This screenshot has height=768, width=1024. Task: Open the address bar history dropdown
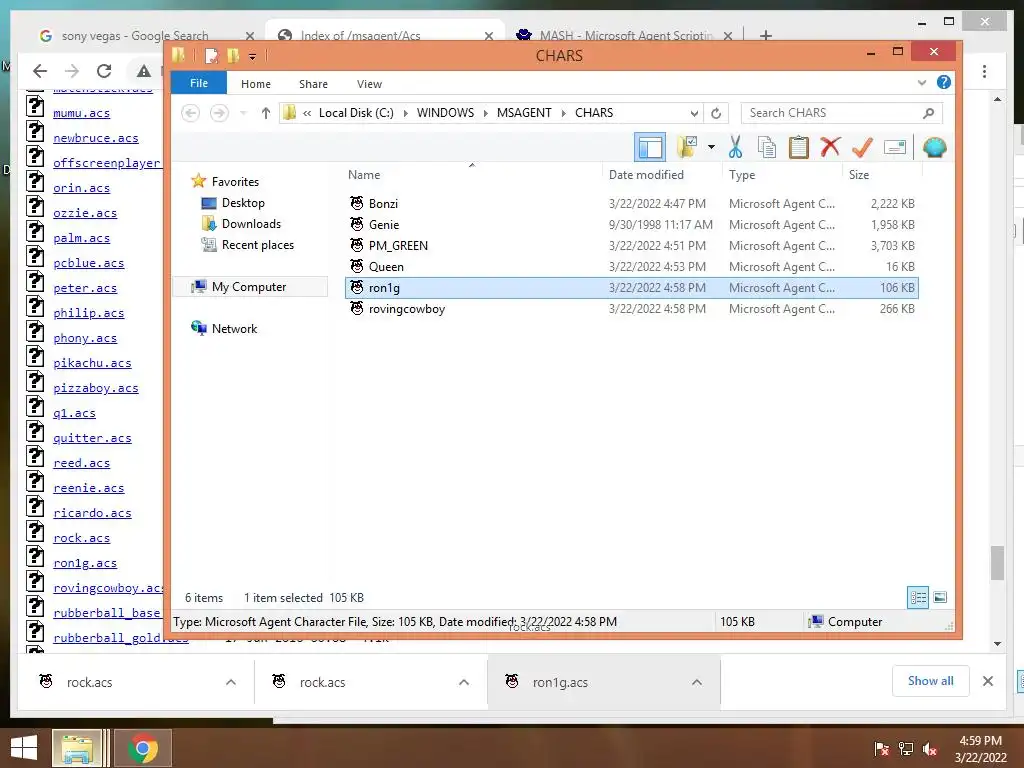694,113
